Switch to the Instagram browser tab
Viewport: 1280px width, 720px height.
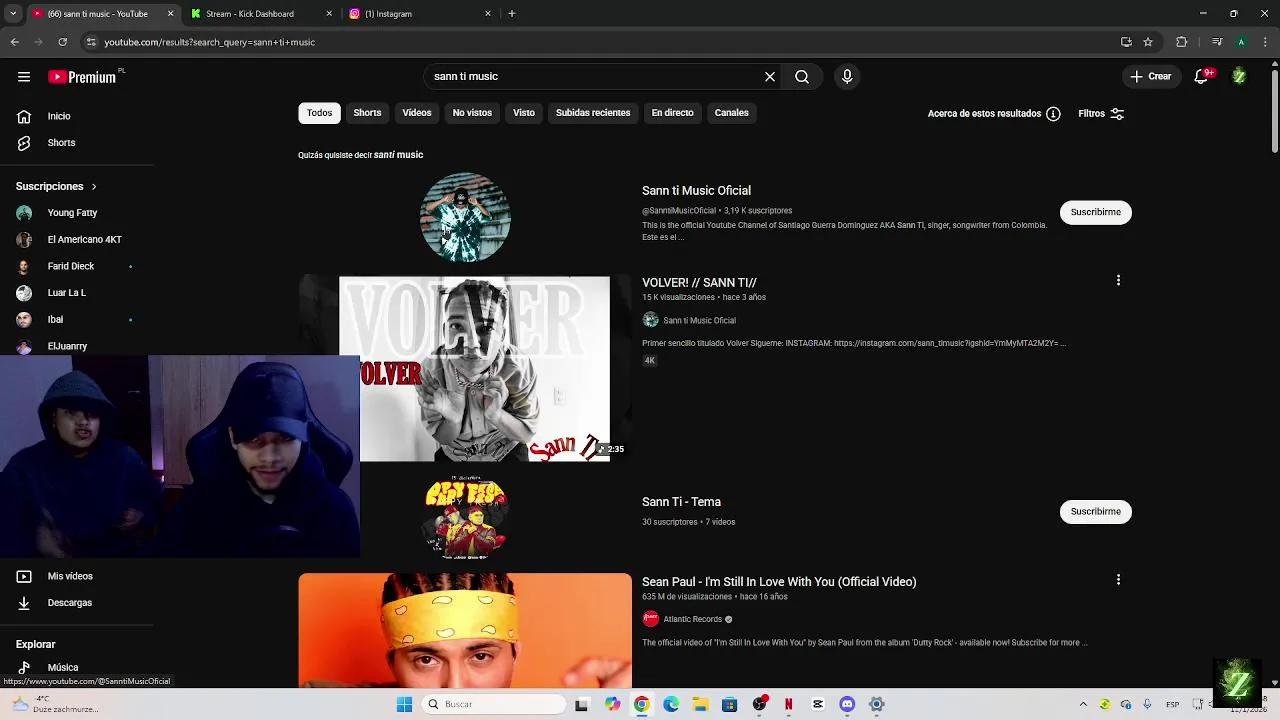[419, 14]
